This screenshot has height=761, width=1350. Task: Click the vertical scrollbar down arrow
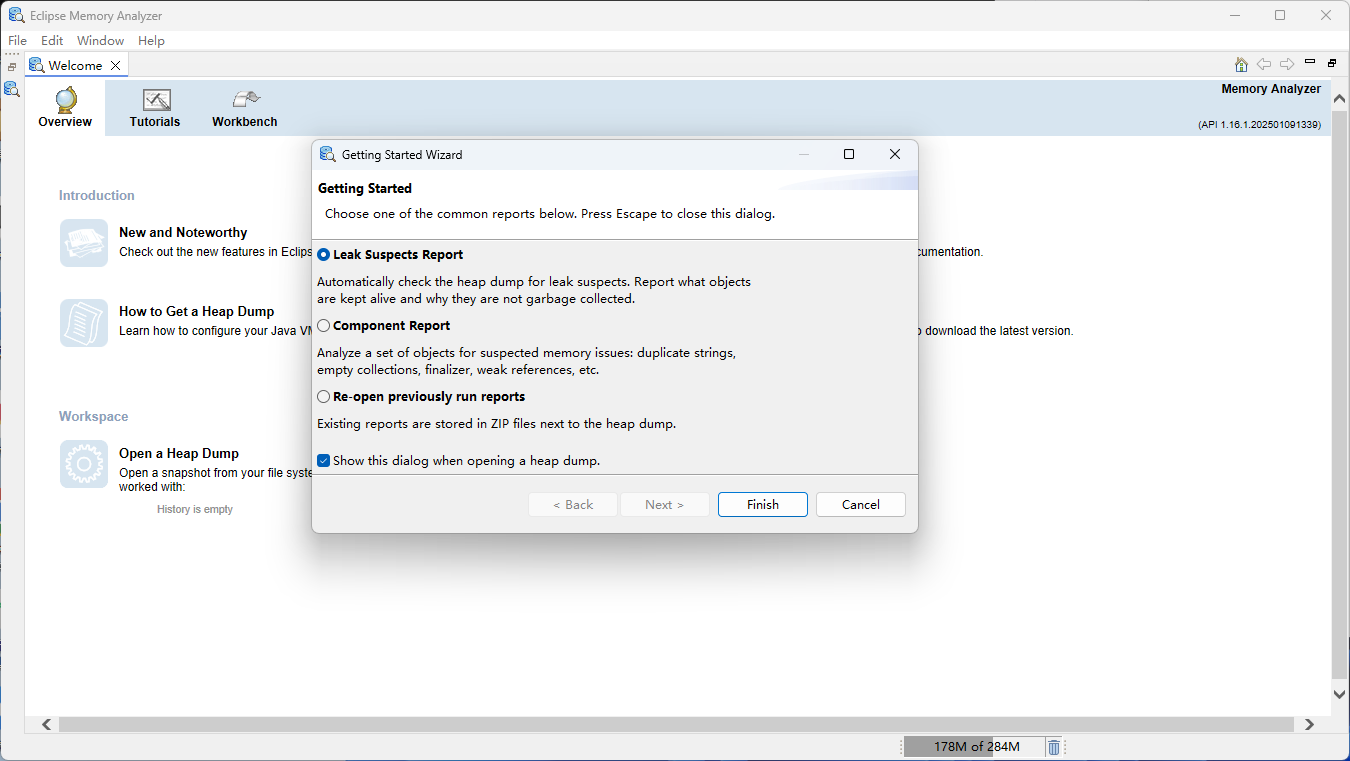[1340, 694]
